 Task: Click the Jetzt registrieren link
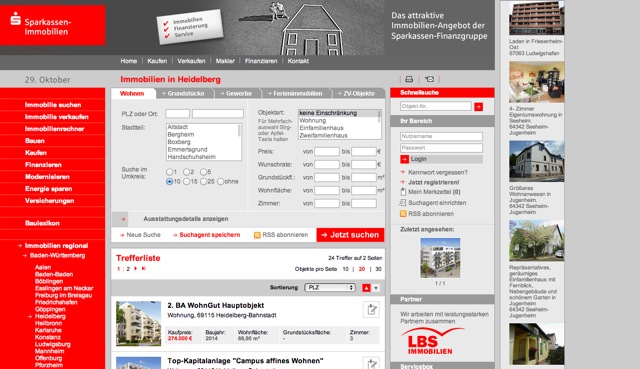click(x=433, y=182)
